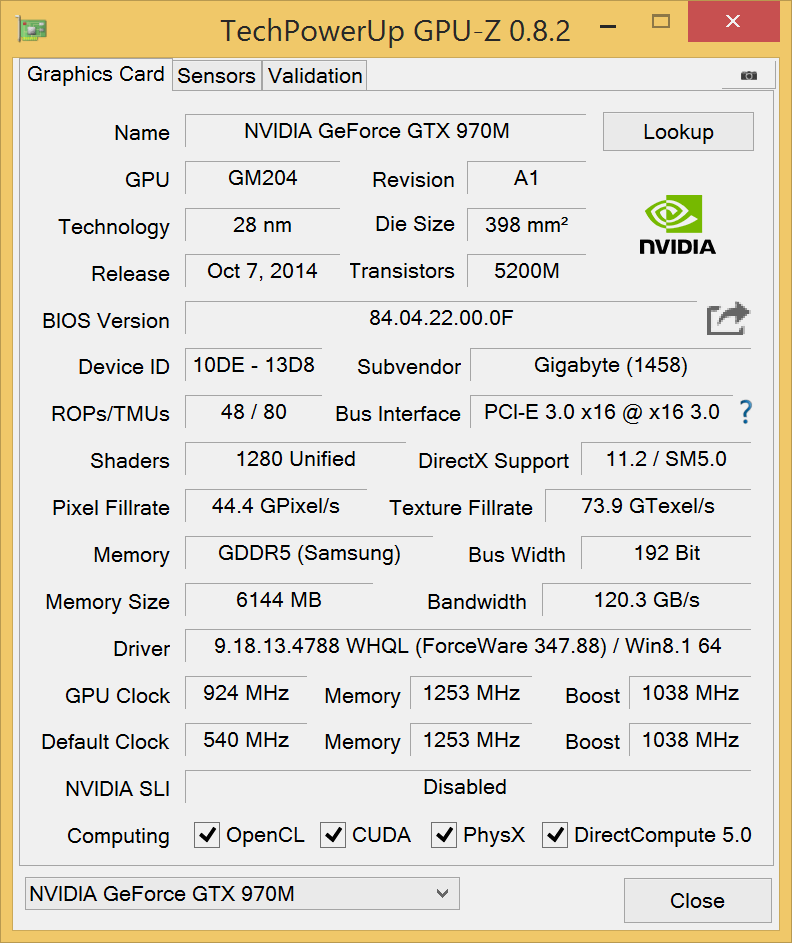Click the Bandwidth field 120.3 GB/s
The image size is (792, 943).
[646, 600]
